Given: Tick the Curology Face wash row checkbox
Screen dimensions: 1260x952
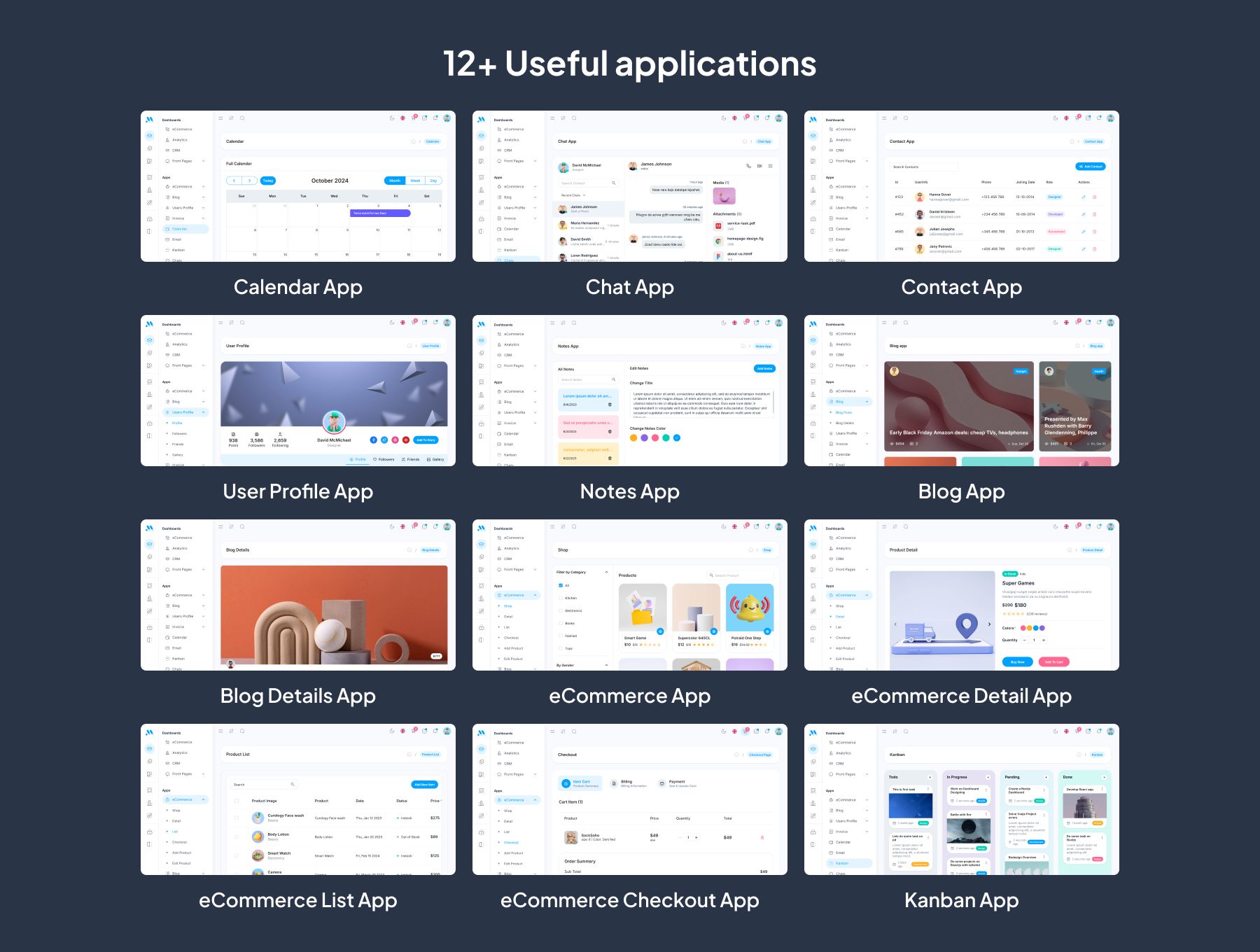Looking at the screenshot, I should [x=237, y=818].
